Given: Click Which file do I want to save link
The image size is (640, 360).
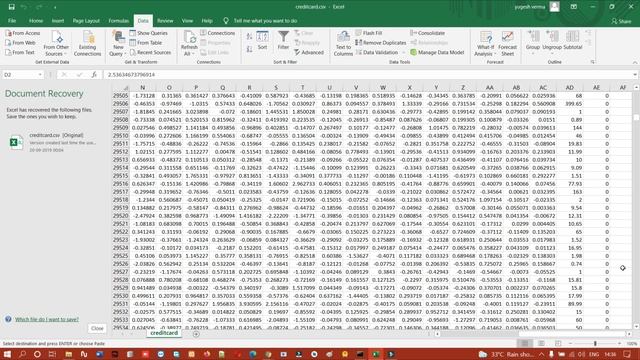Looking at the screenshot, I should tap(47, 319).
